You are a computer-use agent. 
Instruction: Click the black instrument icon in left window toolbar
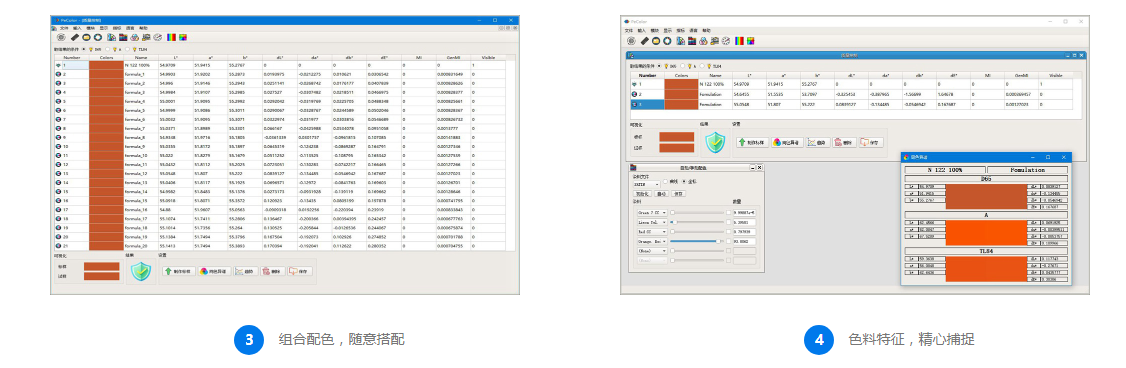pyautogui.click(x=75, y=37)
